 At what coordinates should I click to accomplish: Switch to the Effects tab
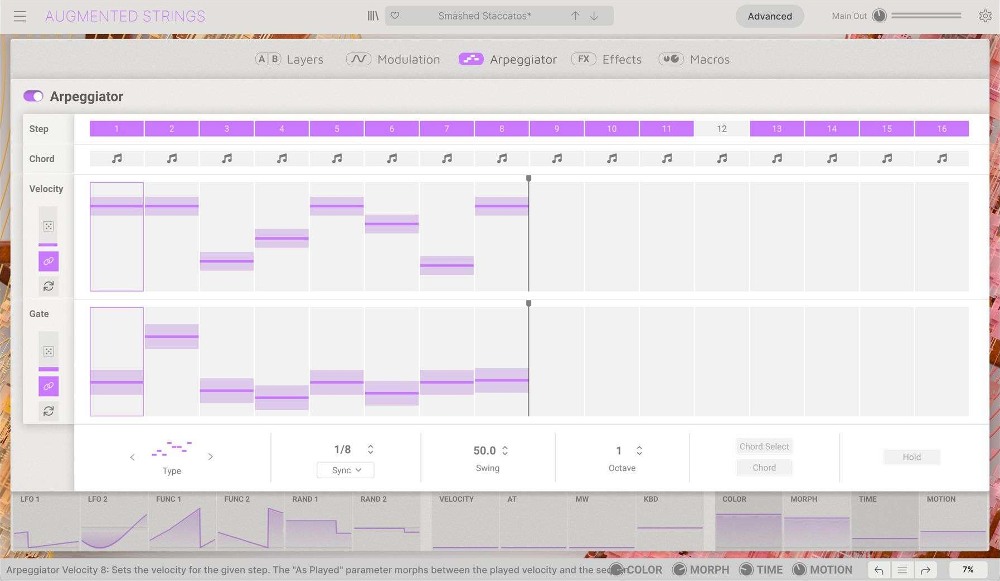(622, 59)
